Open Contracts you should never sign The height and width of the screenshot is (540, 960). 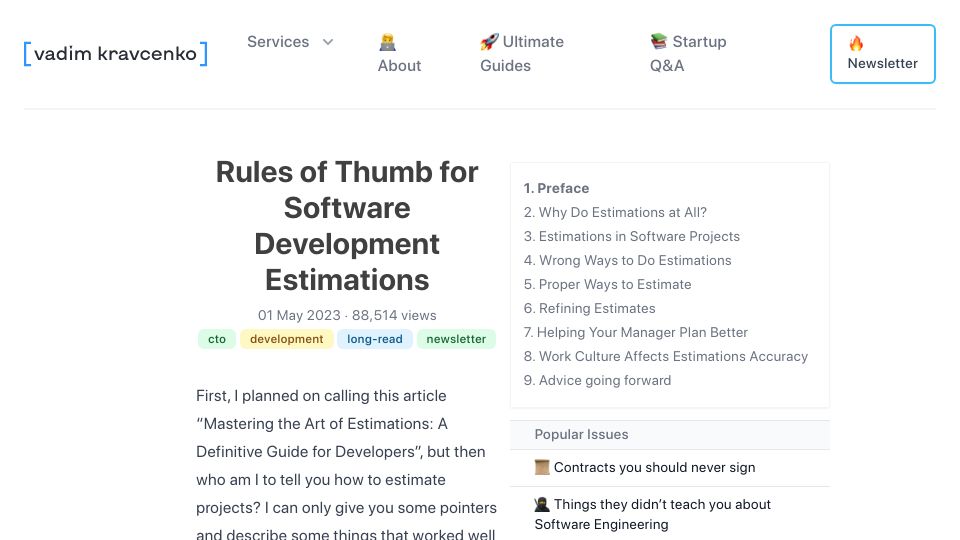tap(654, 468)
